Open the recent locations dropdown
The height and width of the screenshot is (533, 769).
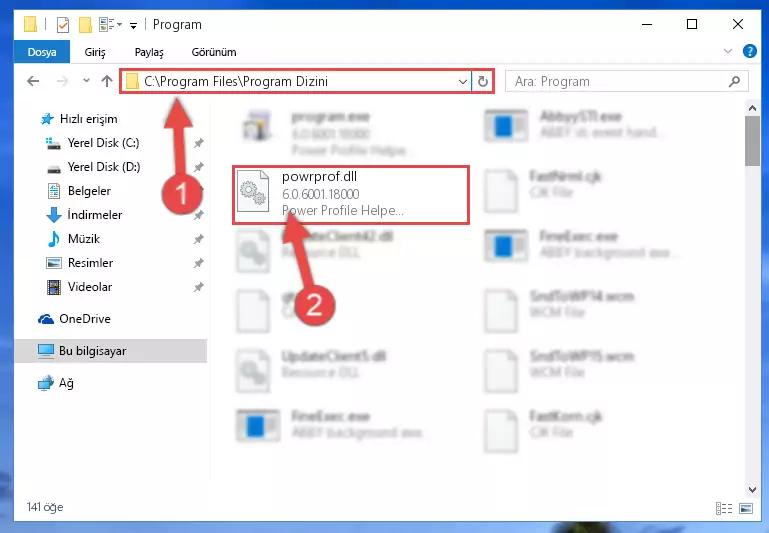click(x=86, y=80)
